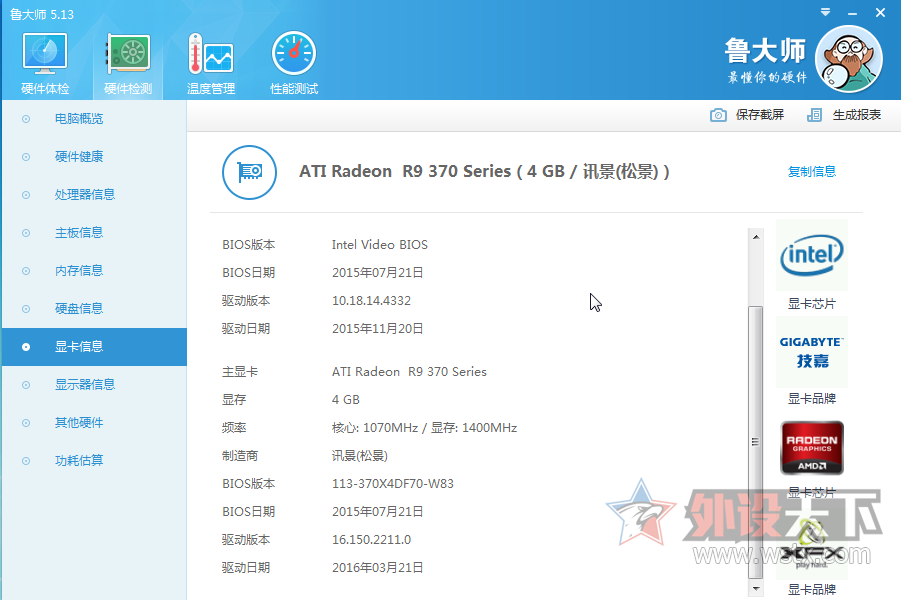Click the report icon beside 生成报表
Image resolution: width=901 pixels, height=600 pixels.
[814, 115]
